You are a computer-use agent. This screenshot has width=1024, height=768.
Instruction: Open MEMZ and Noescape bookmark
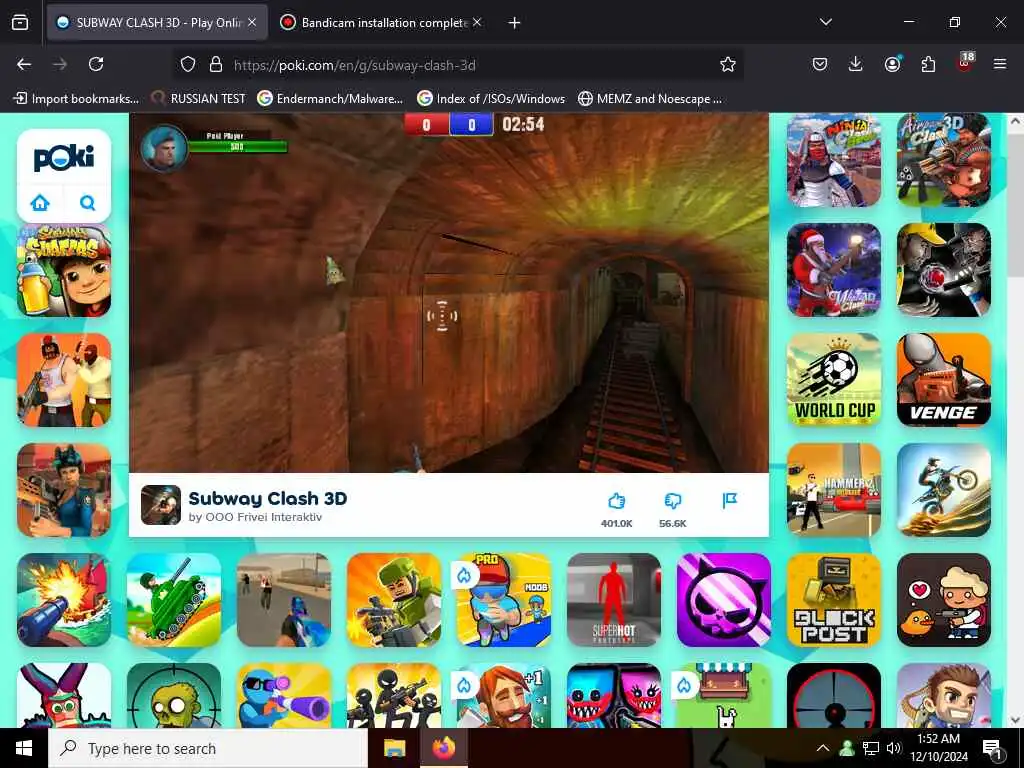point(650,99)
